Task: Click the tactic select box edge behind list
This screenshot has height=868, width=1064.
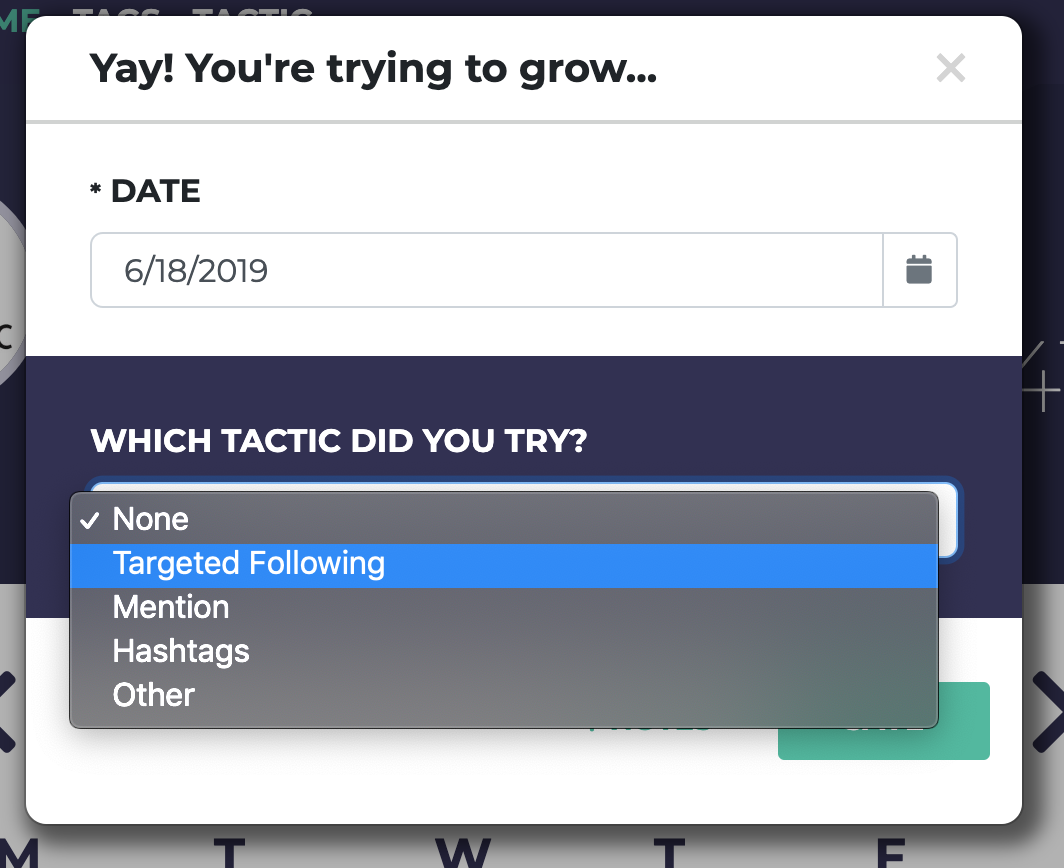Action: [x=948, y=520]
